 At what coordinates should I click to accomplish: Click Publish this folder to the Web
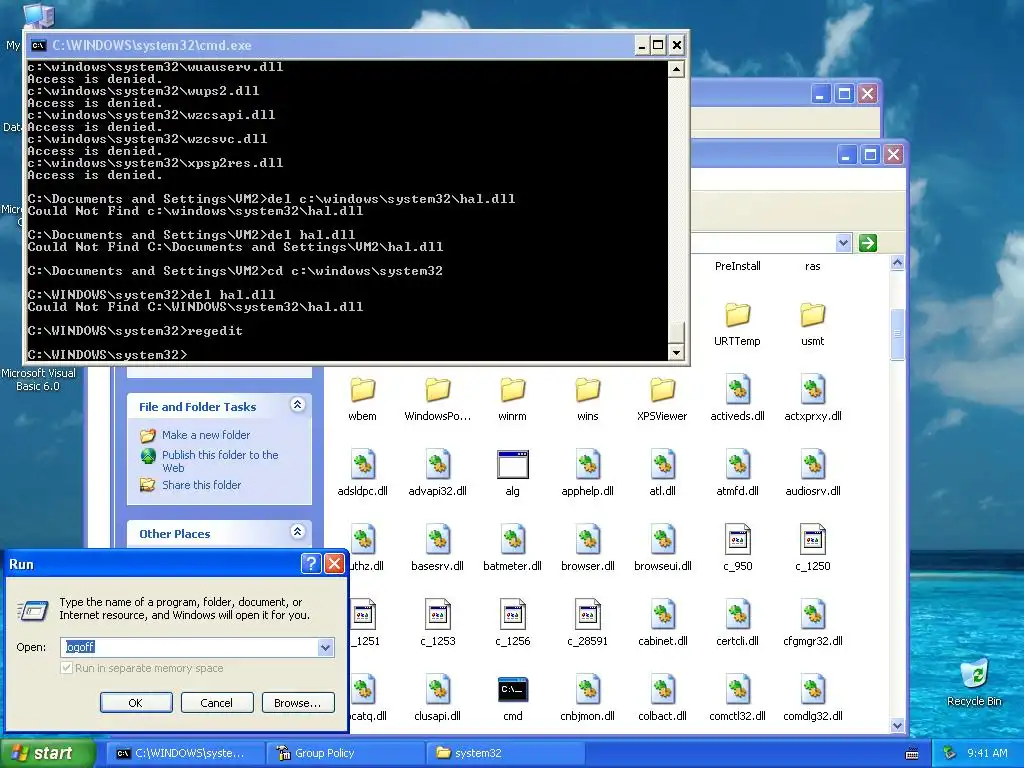[x=220, y=461]
